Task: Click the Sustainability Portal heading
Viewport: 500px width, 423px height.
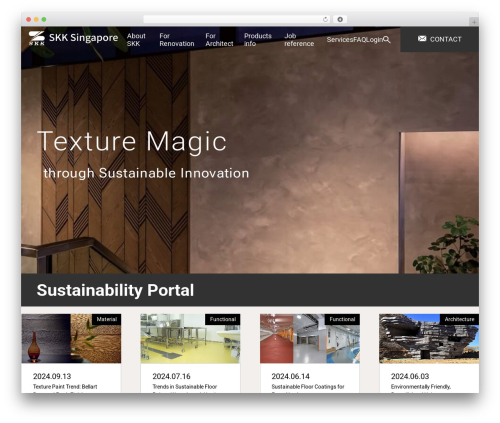Action: click(115, 290)
